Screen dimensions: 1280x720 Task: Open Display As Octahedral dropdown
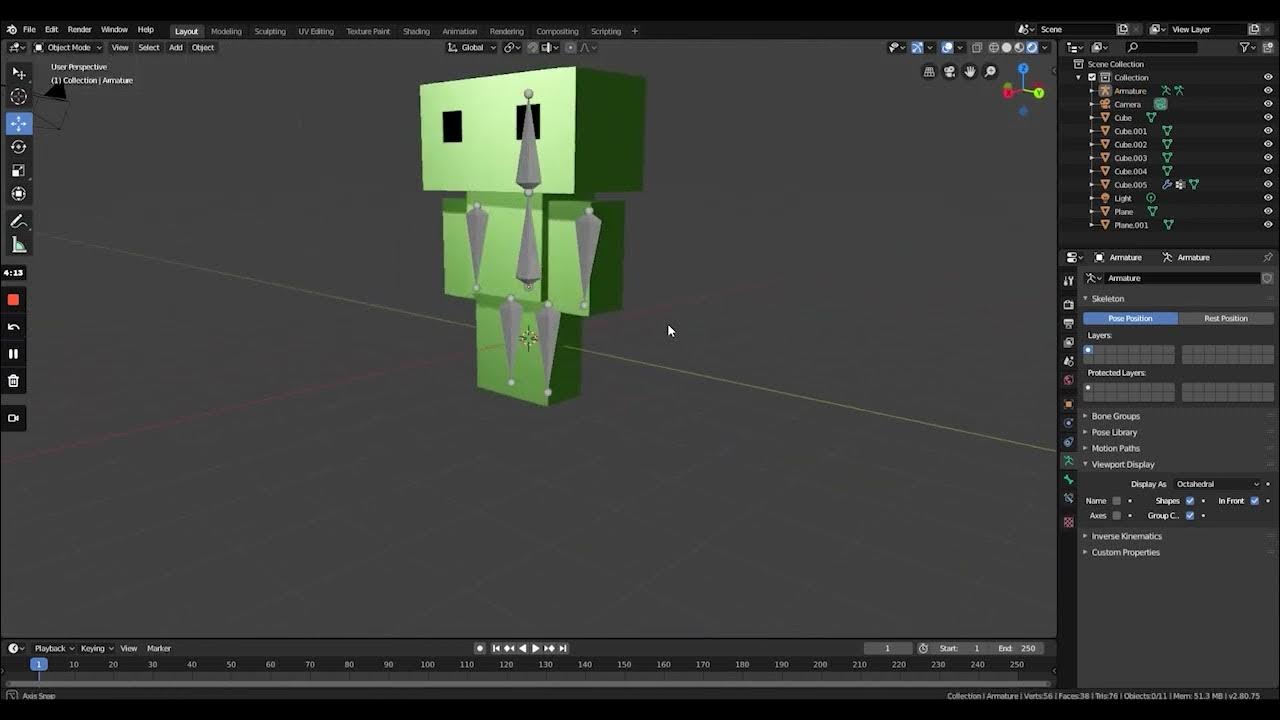tap(1217, 484)
